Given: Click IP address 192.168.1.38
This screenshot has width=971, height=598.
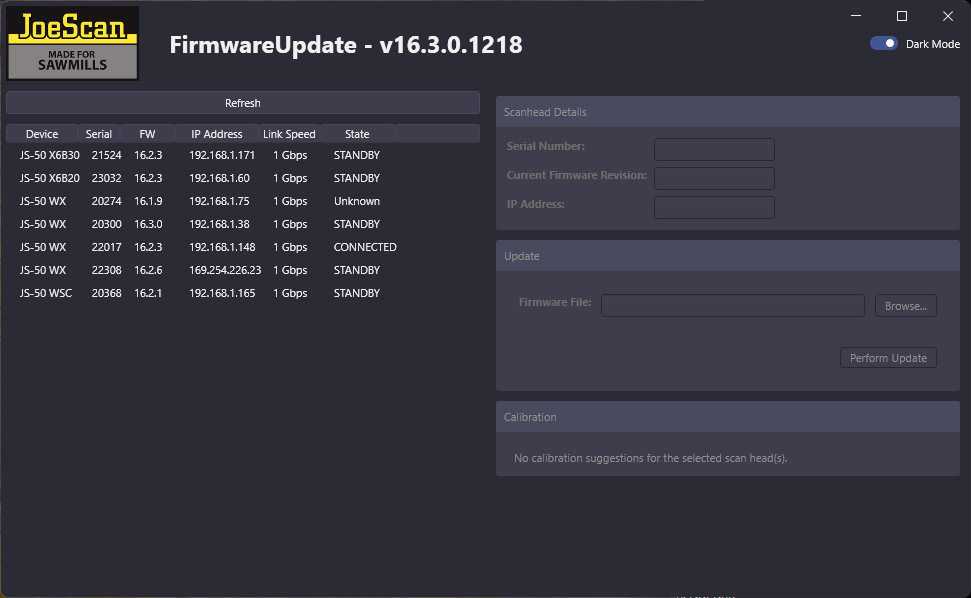Looking at the screenshot, I should click(x=219, y=224).
